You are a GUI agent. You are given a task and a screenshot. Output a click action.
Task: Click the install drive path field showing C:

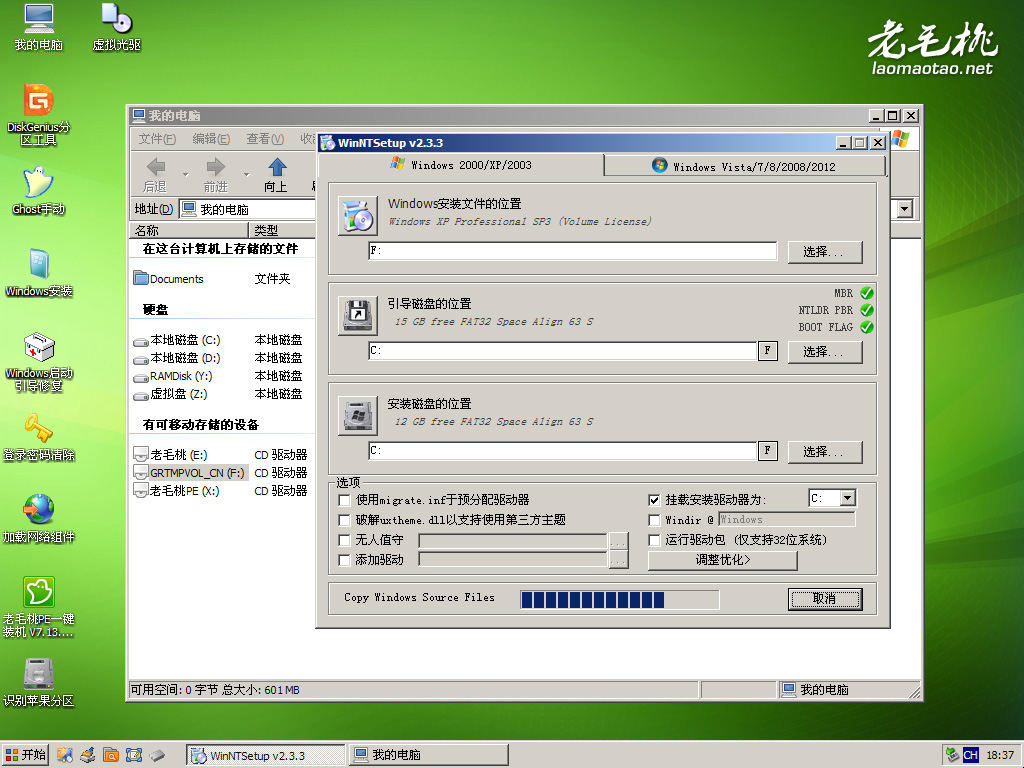[x=562, y=451]
